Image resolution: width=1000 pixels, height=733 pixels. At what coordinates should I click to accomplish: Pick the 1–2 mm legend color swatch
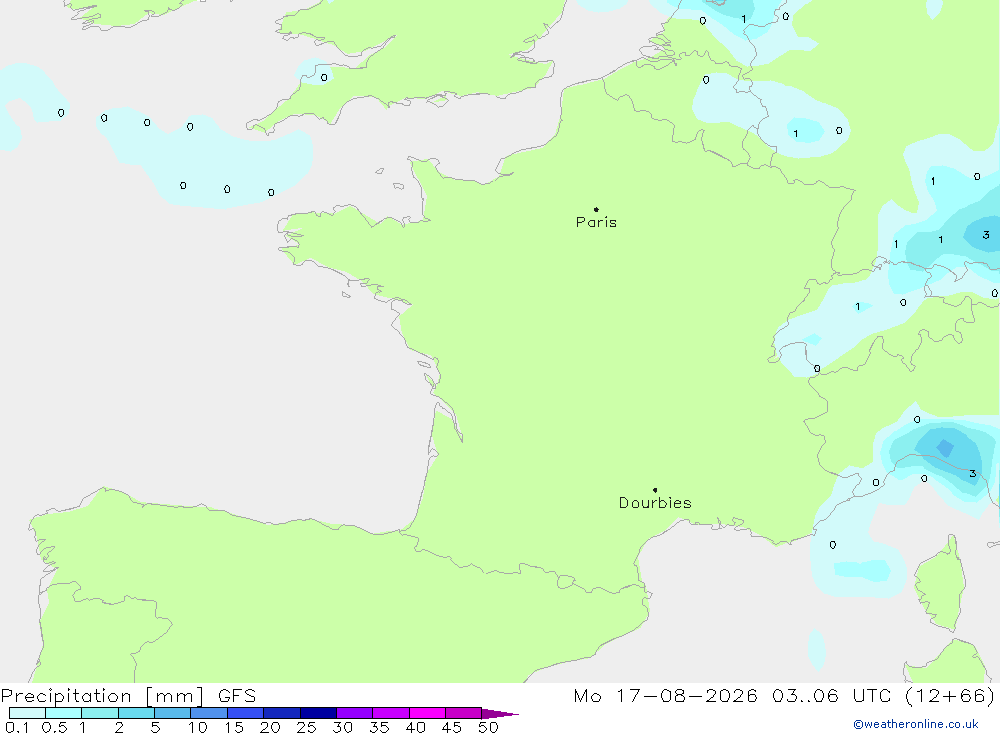point(99,713)
